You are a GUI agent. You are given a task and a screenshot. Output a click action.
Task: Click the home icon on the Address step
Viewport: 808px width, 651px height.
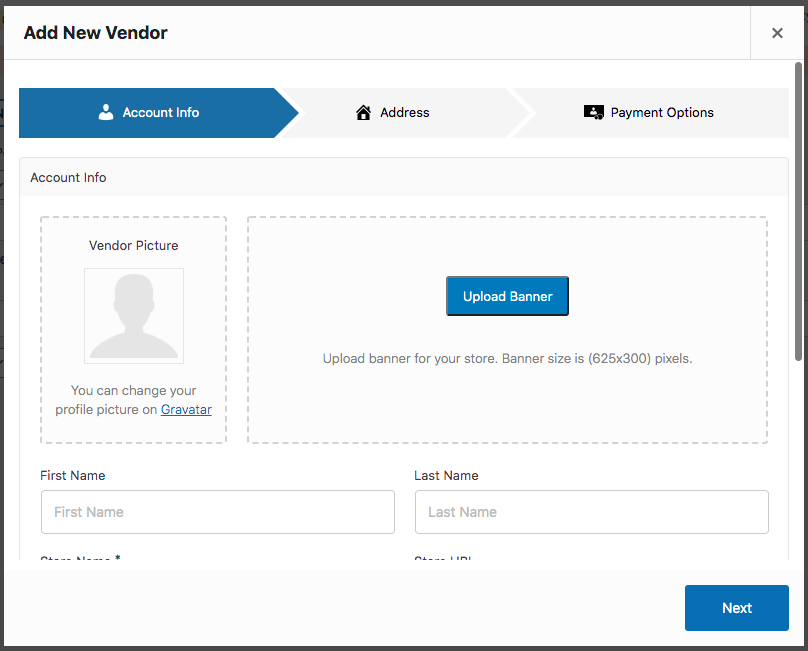(x=363, y=112)
